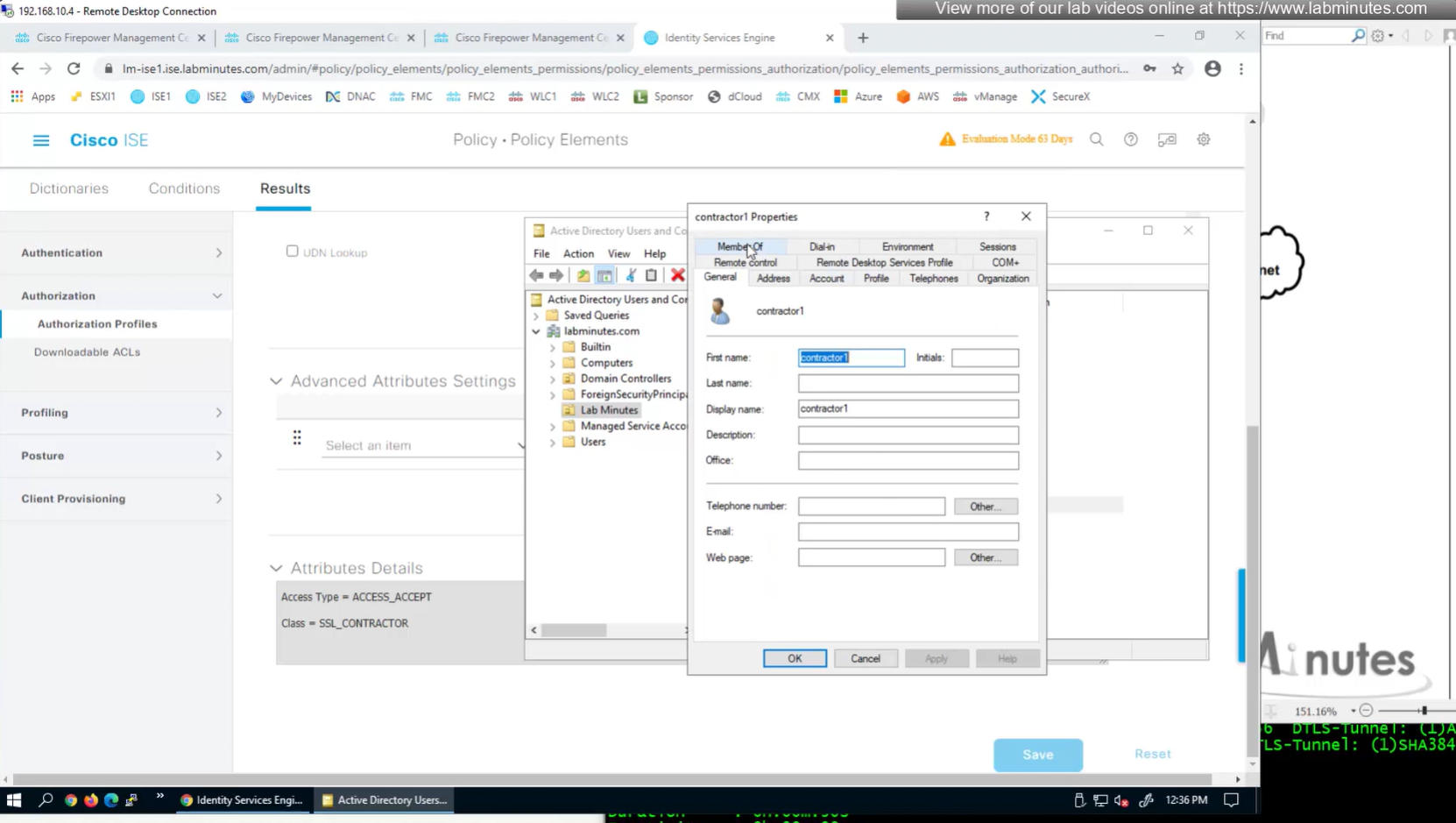Click the ISE search magnifier icon
The image size is (1456, 823).
[x=1096, y=139]
